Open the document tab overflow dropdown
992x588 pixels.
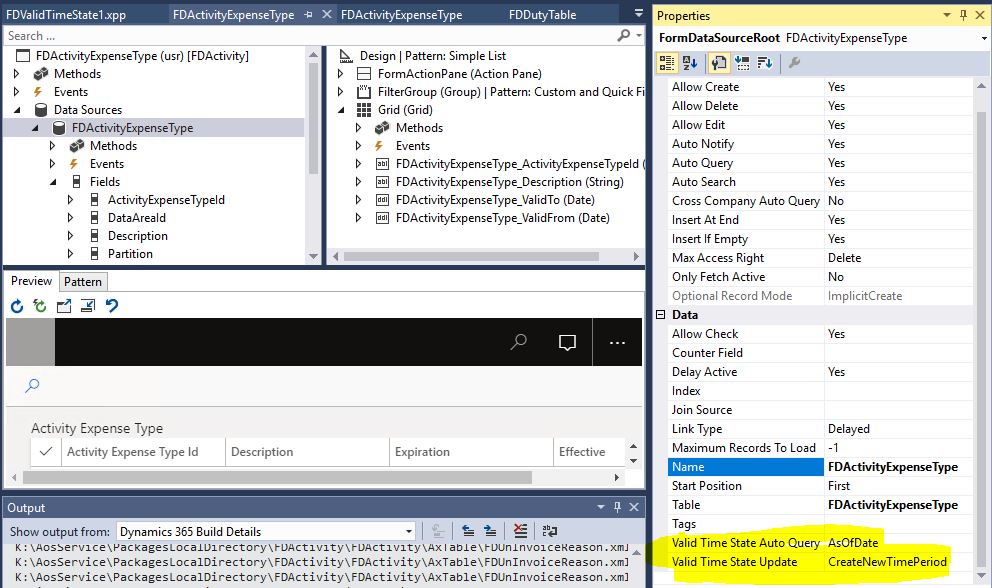tap(638, 13)
